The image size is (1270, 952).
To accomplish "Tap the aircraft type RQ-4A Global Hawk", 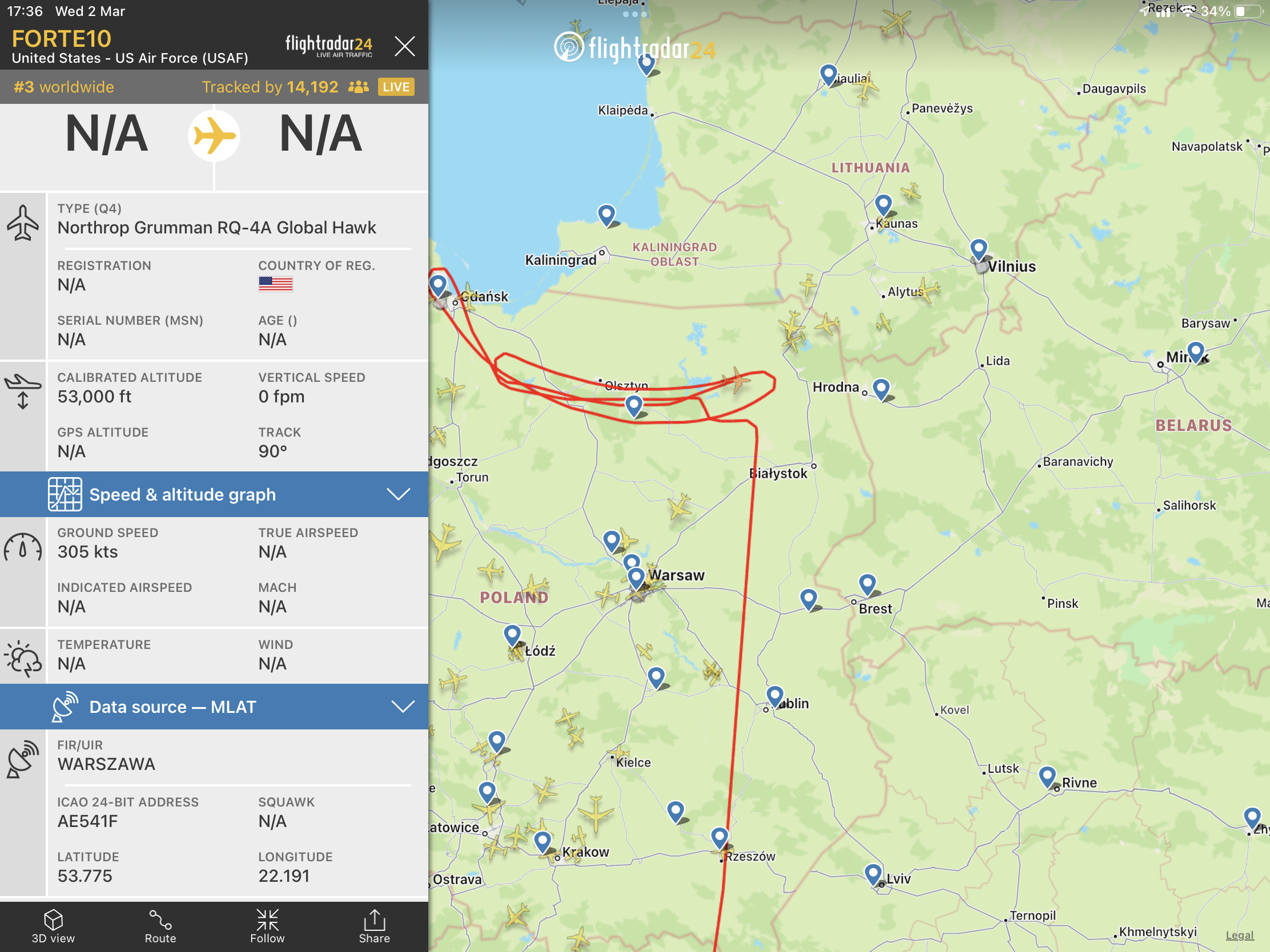I will (217, 228).
